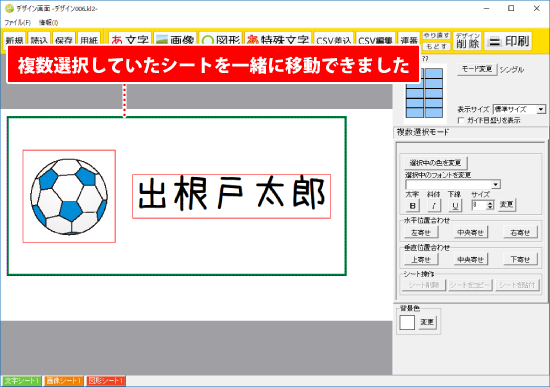550x387 pixels.
Task: Toggle underline U formatting button
Action: [455, 206]
